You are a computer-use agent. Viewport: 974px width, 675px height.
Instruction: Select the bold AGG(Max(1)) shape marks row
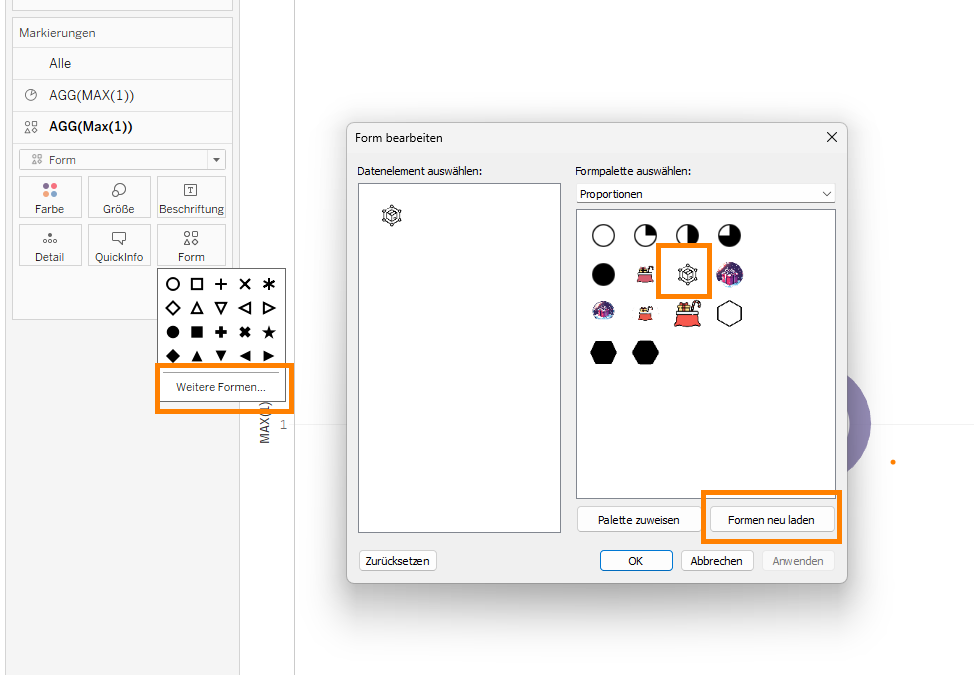(x=122, y=127)
